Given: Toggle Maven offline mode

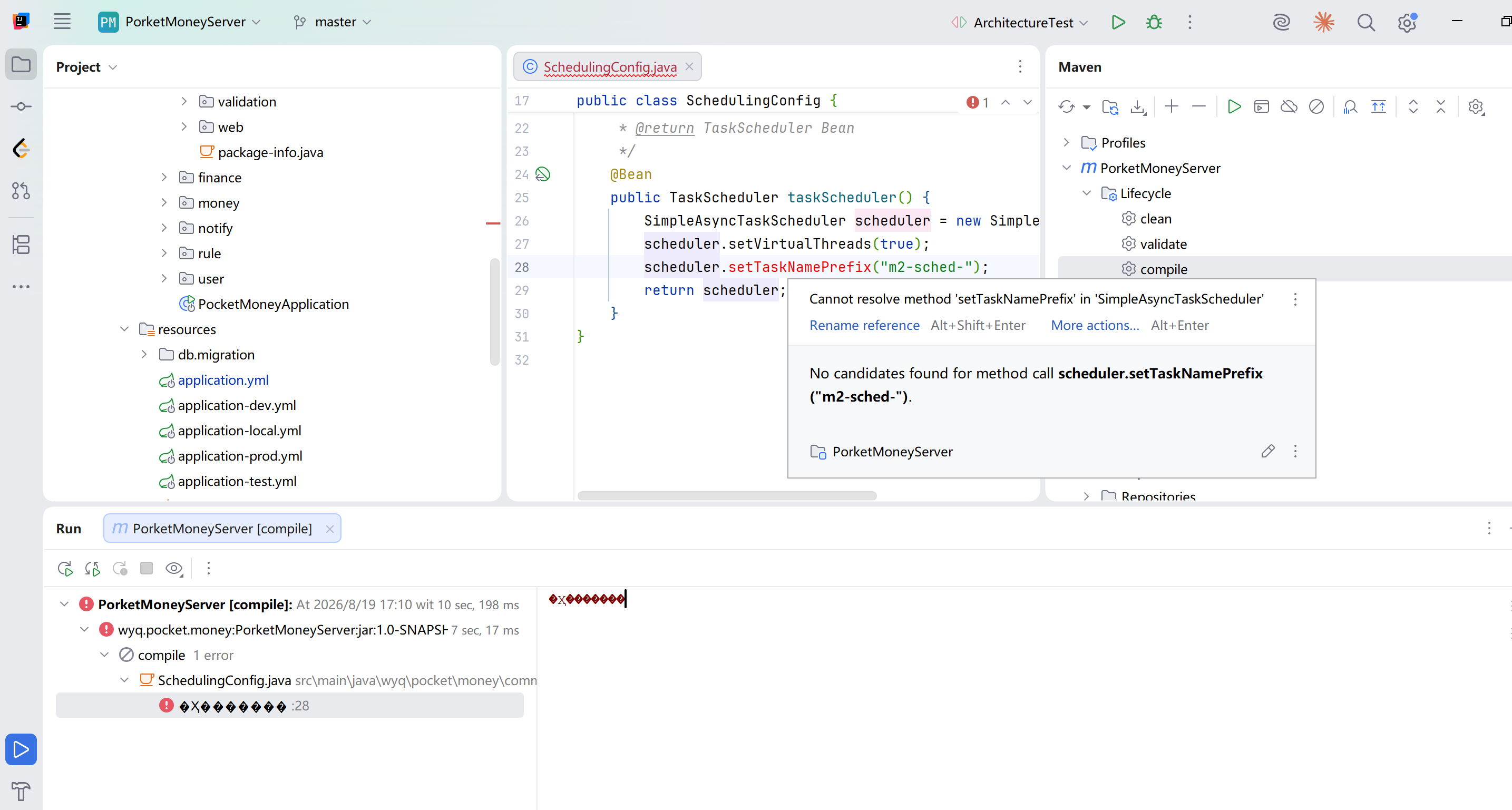Looking at the screenshot, I should (x=1289, y=107).
